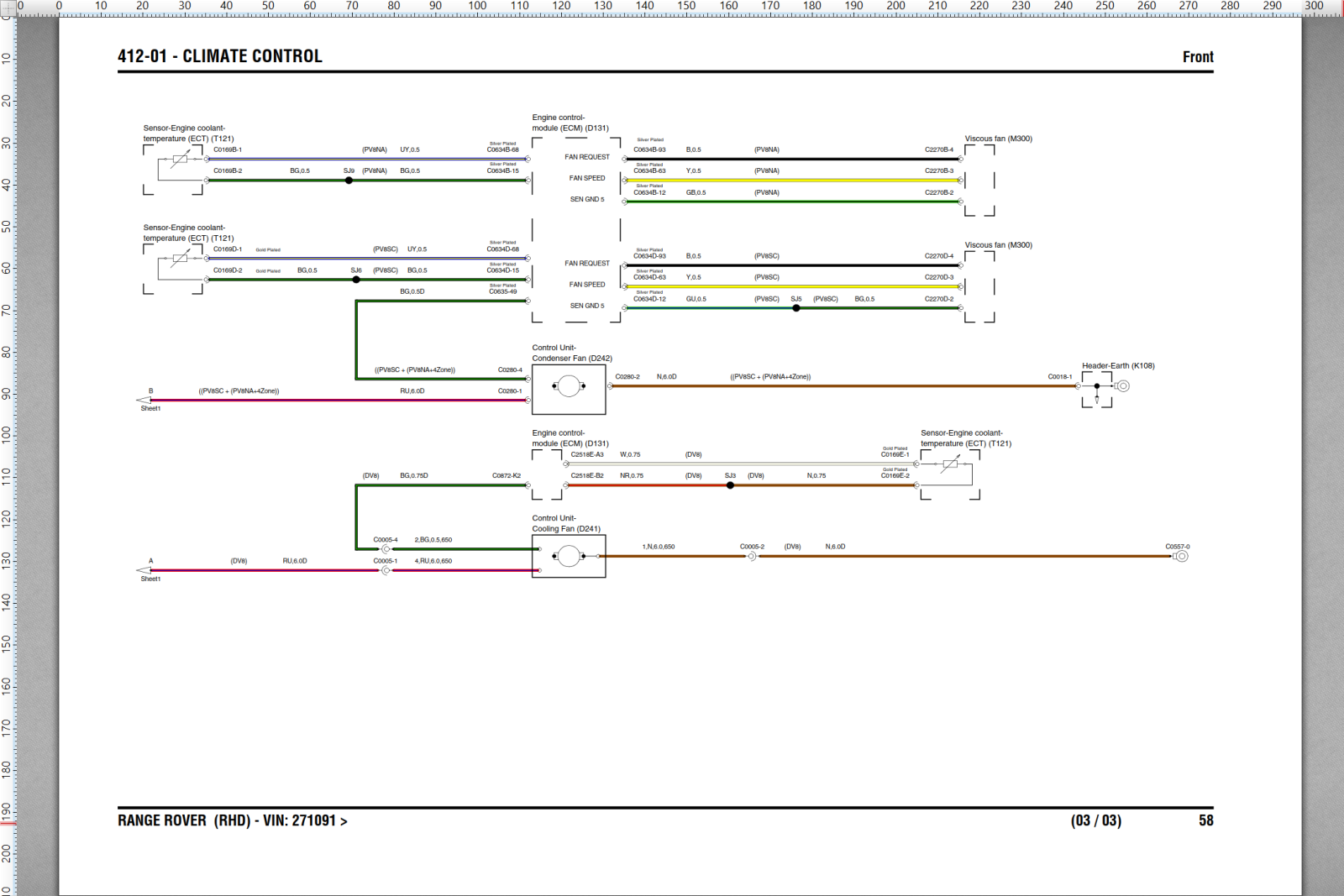
Task: Click wire label W,0.75
Action: coord(630,454)
